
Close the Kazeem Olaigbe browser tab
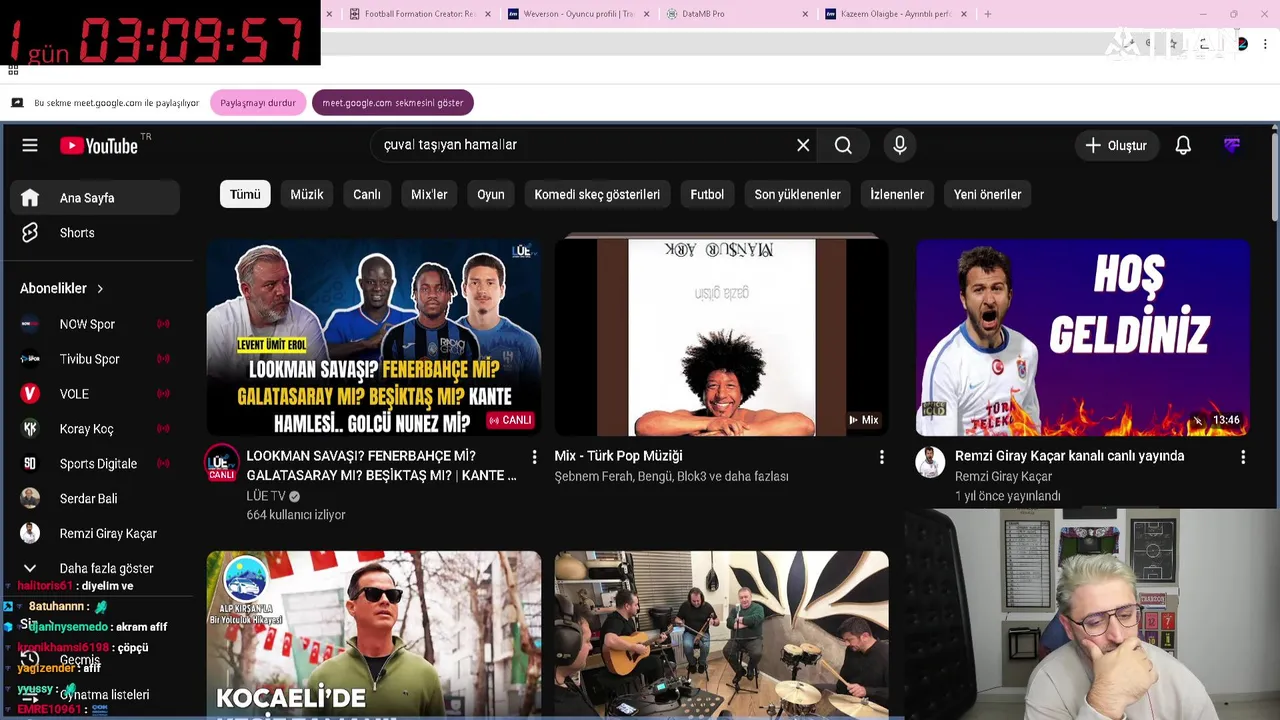[x=964, y=14]
